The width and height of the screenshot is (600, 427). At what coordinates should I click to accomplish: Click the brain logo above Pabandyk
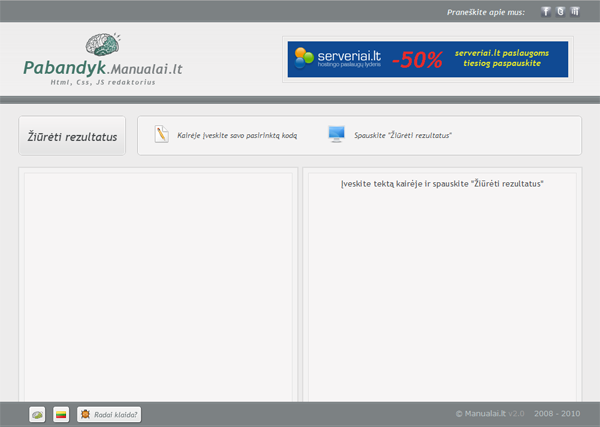click(103, 45)
